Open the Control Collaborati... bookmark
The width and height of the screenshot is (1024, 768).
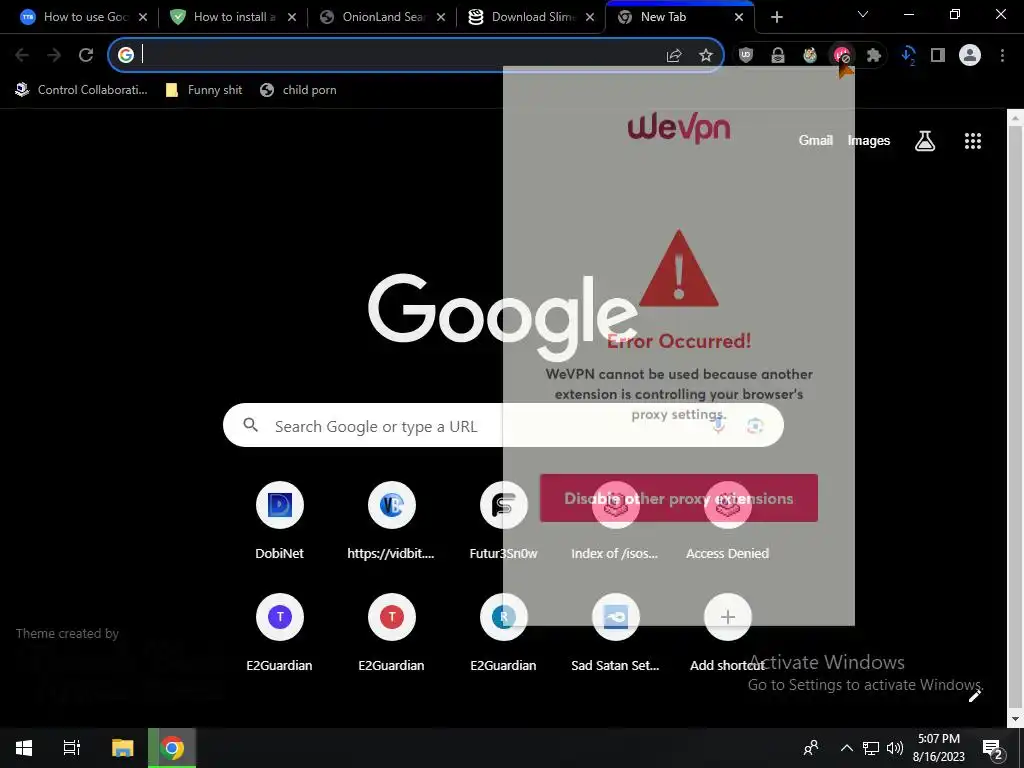click(82, 90)
